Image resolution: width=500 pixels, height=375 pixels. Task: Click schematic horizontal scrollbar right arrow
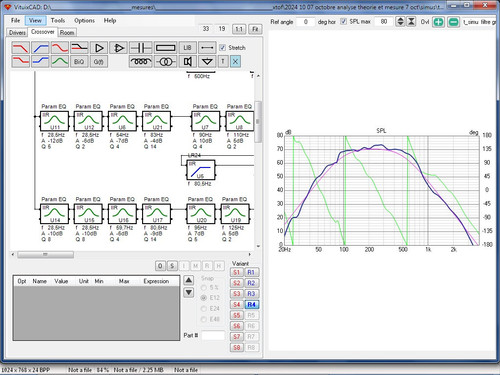(x=250, y=255)
